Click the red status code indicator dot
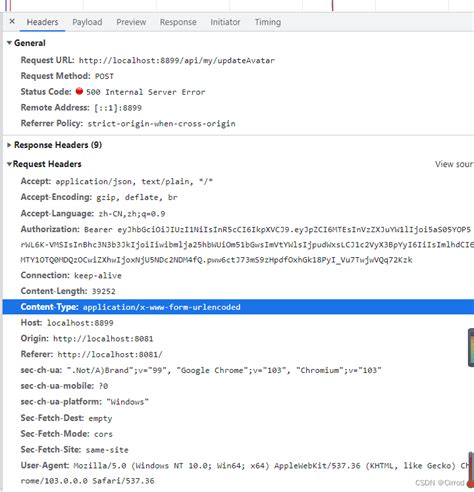This screenshot has height=492, width=474. 79,91
